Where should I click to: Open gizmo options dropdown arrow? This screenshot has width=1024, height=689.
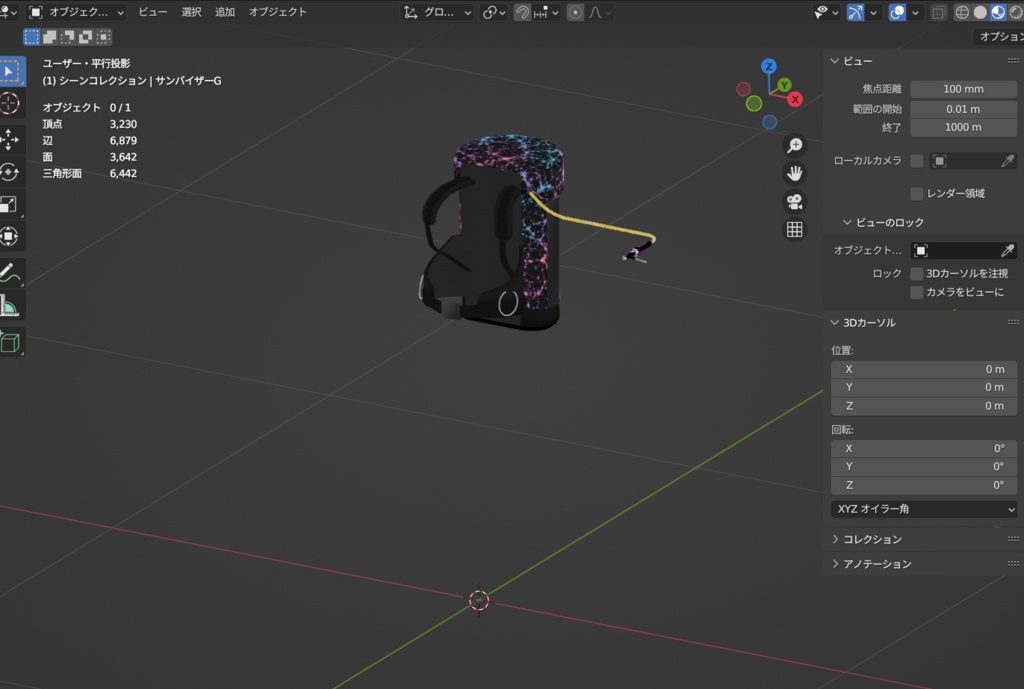(874, 12)
